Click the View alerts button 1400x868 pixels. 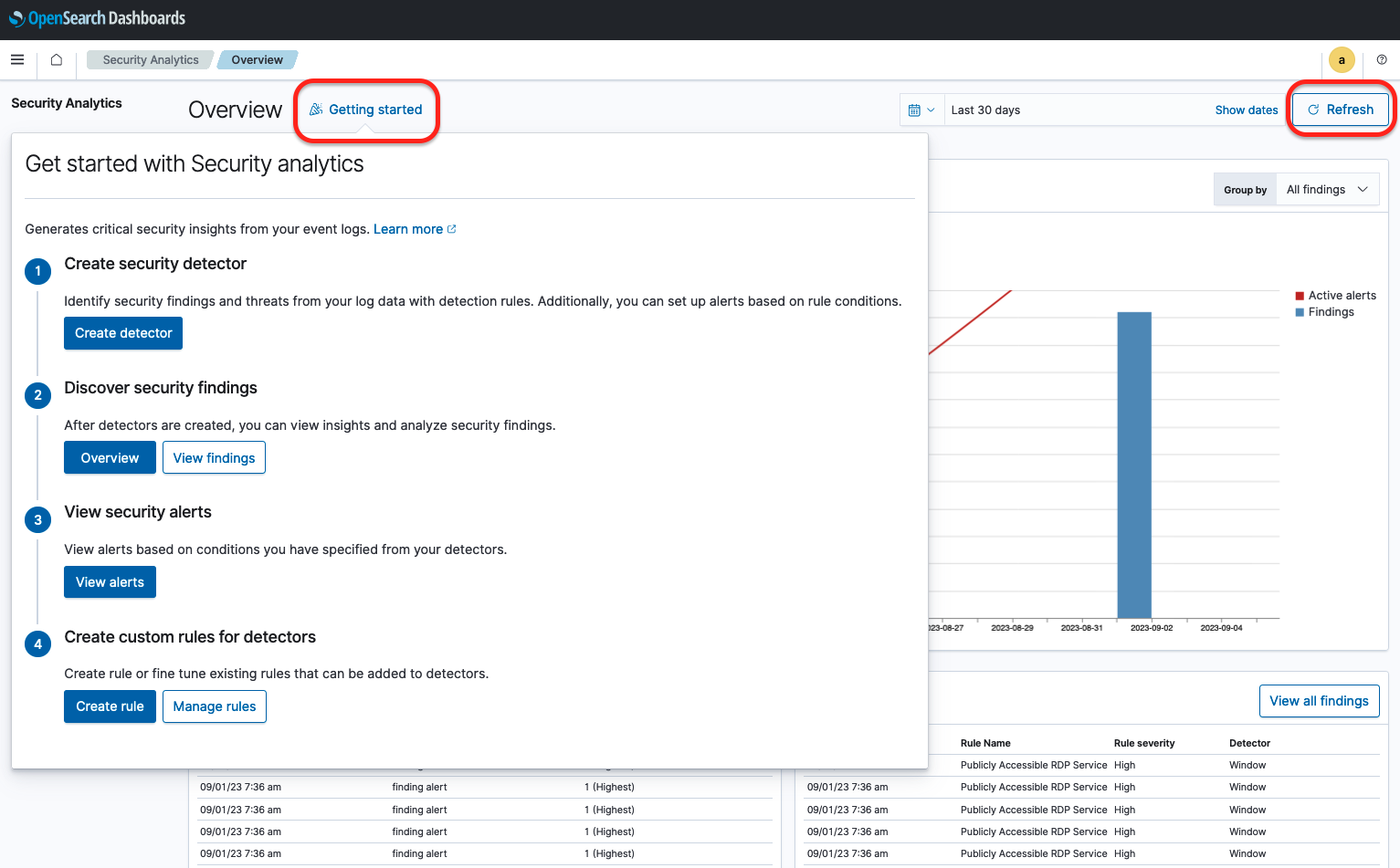click(110, 581)
